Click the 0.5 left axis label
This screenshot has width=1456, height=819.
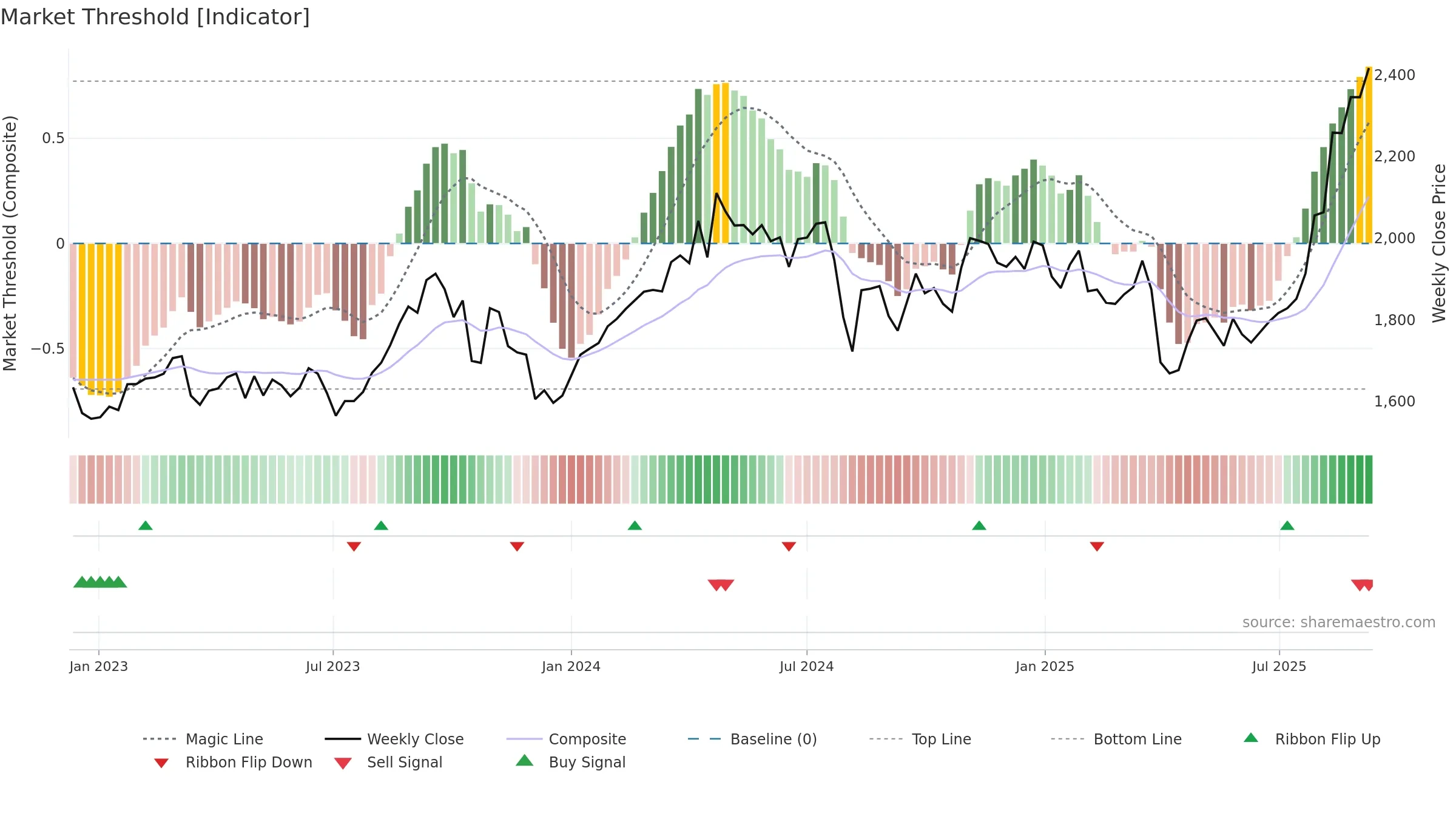pos(53,138)
